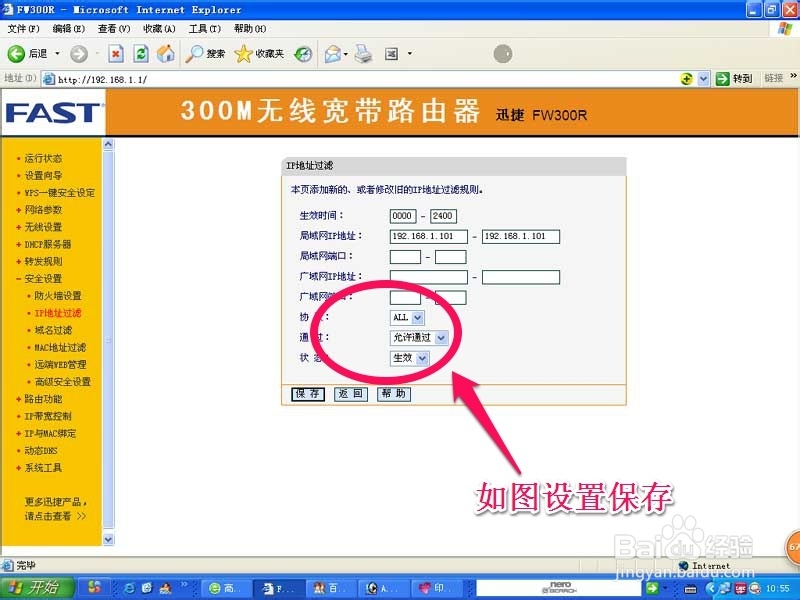Open 高级安全设置 submenu
800x600 pixels.
click(62, 382)
